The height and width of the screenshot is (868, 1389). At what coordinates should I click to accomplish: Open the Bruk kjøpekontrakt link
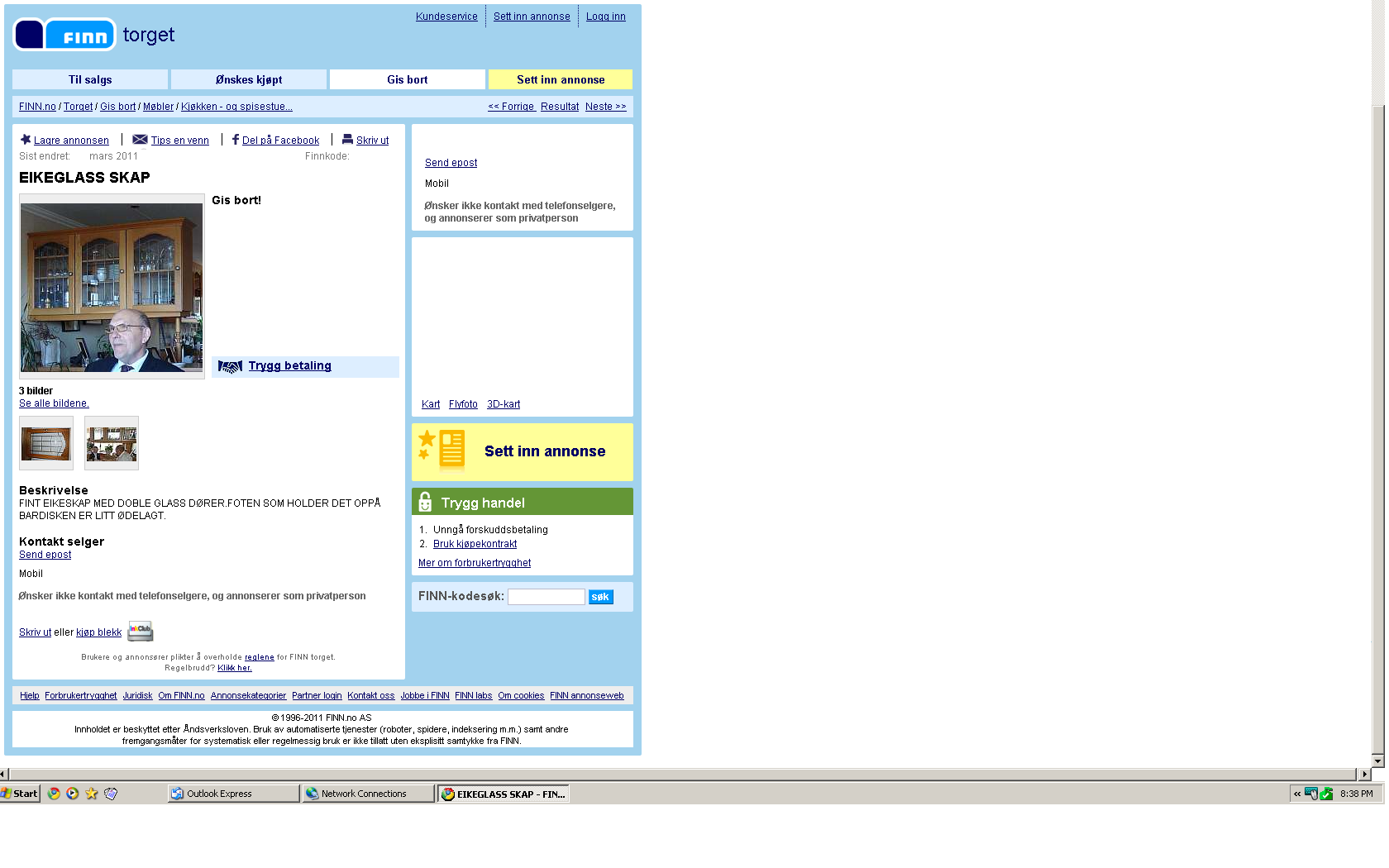tap(475, 544)
